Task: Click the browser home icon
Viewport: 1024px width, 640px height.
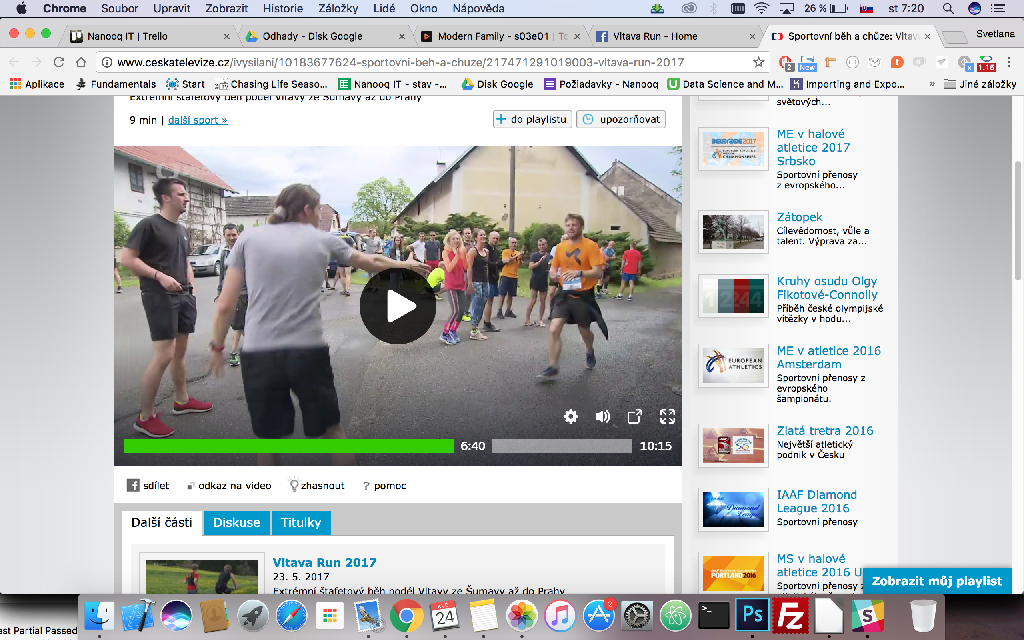Action: pyautogui.click(x=81, y=62)
